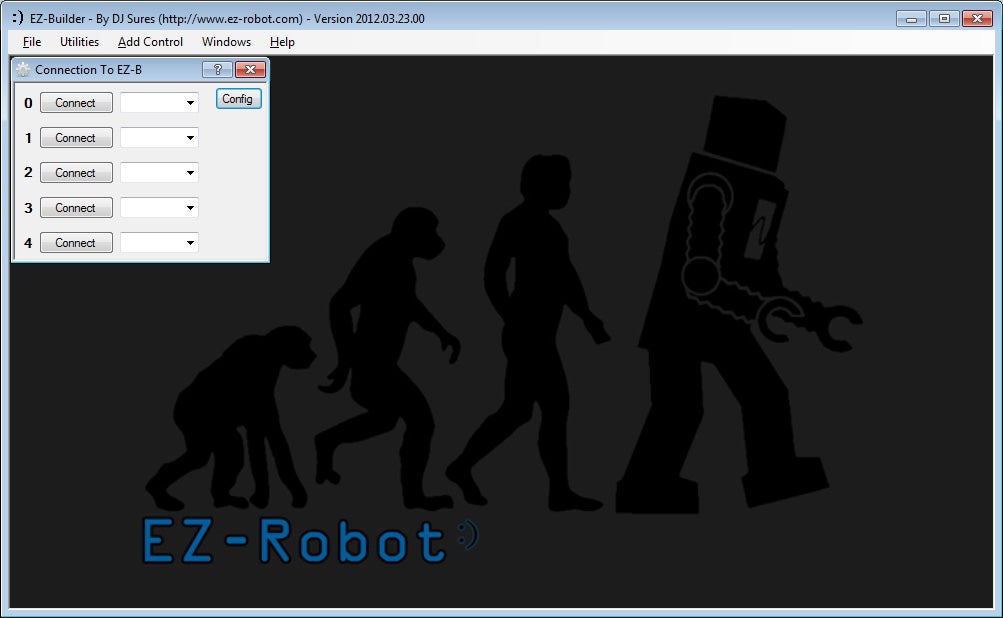Image resolution: width=1003 pixels, height=618 pixels.
Task: Open the File menu
Action: tap(32, 42)
